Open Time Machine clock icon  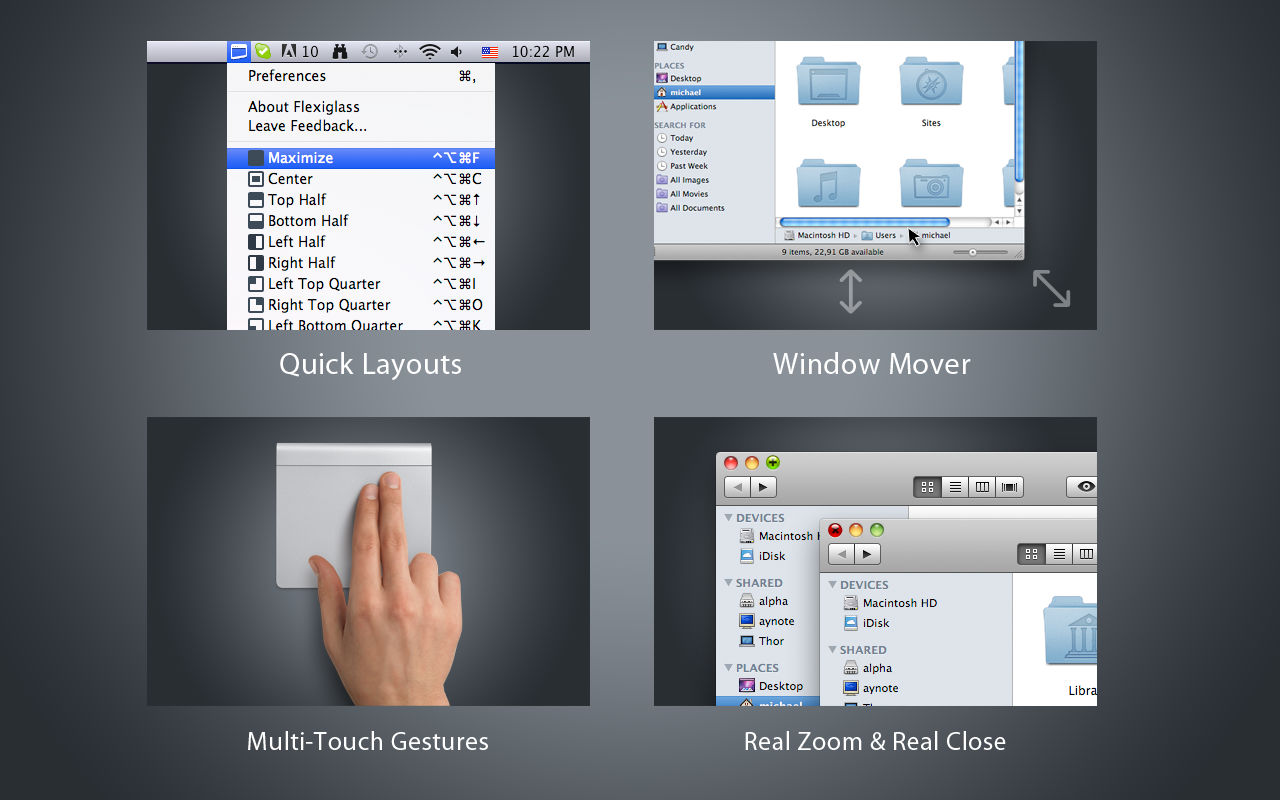(x=370, y=51)
